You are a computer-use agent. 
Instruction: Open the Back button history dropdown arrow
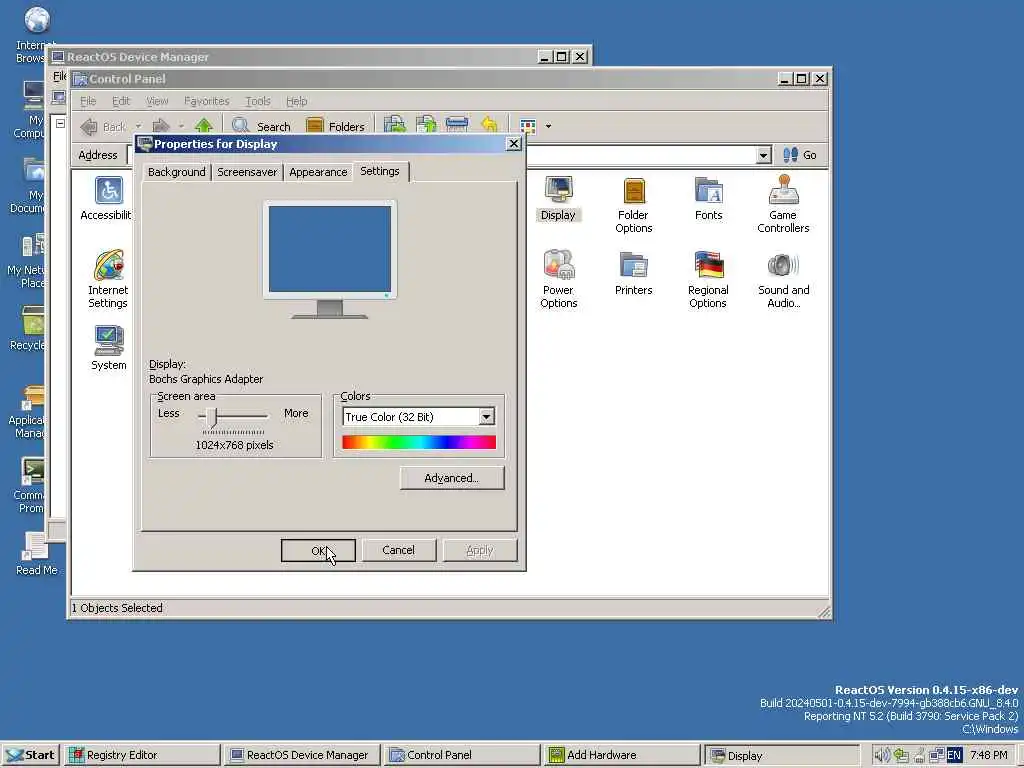point(138,126)
